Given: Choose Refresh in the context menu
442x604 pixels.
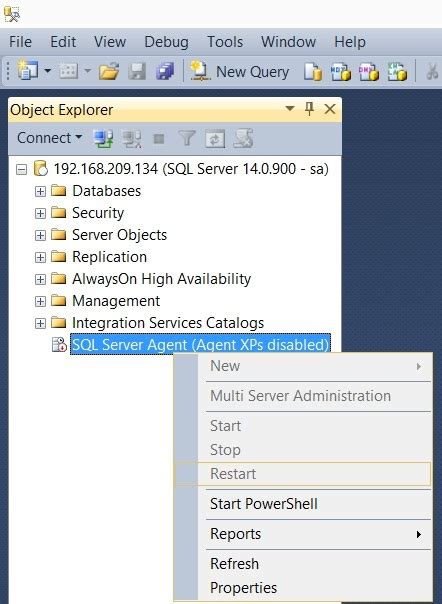Looking at the screenshot, I should point(303,564).
